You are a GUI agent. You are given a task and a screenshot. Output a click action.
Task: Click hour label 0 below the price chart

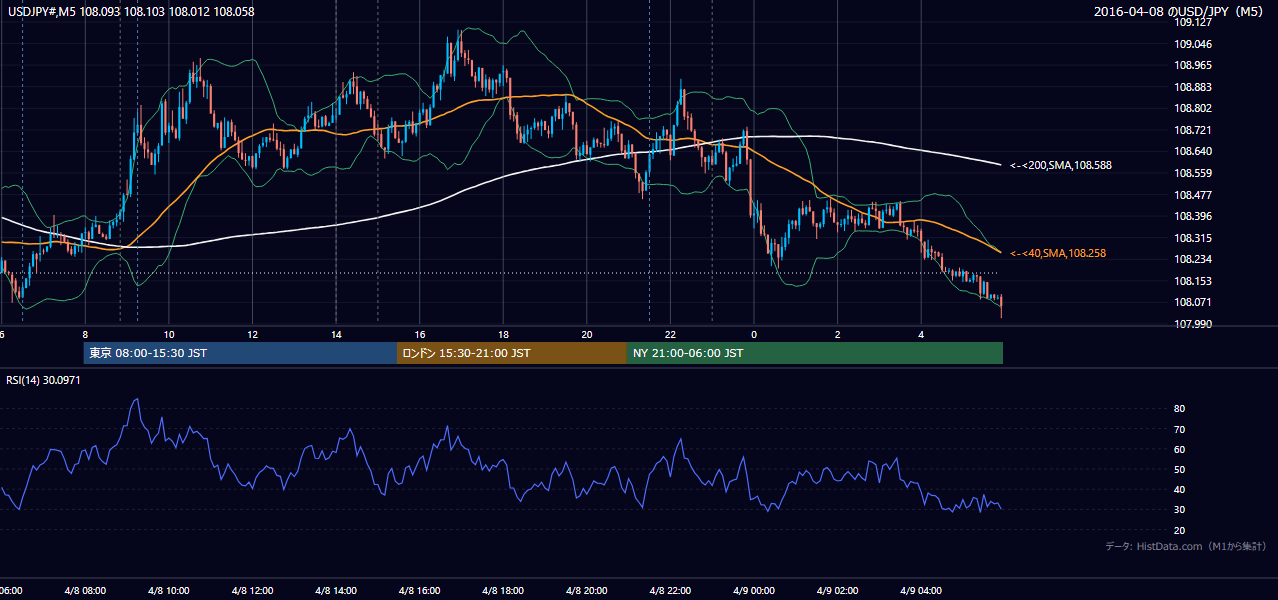[x=754, y=334]
